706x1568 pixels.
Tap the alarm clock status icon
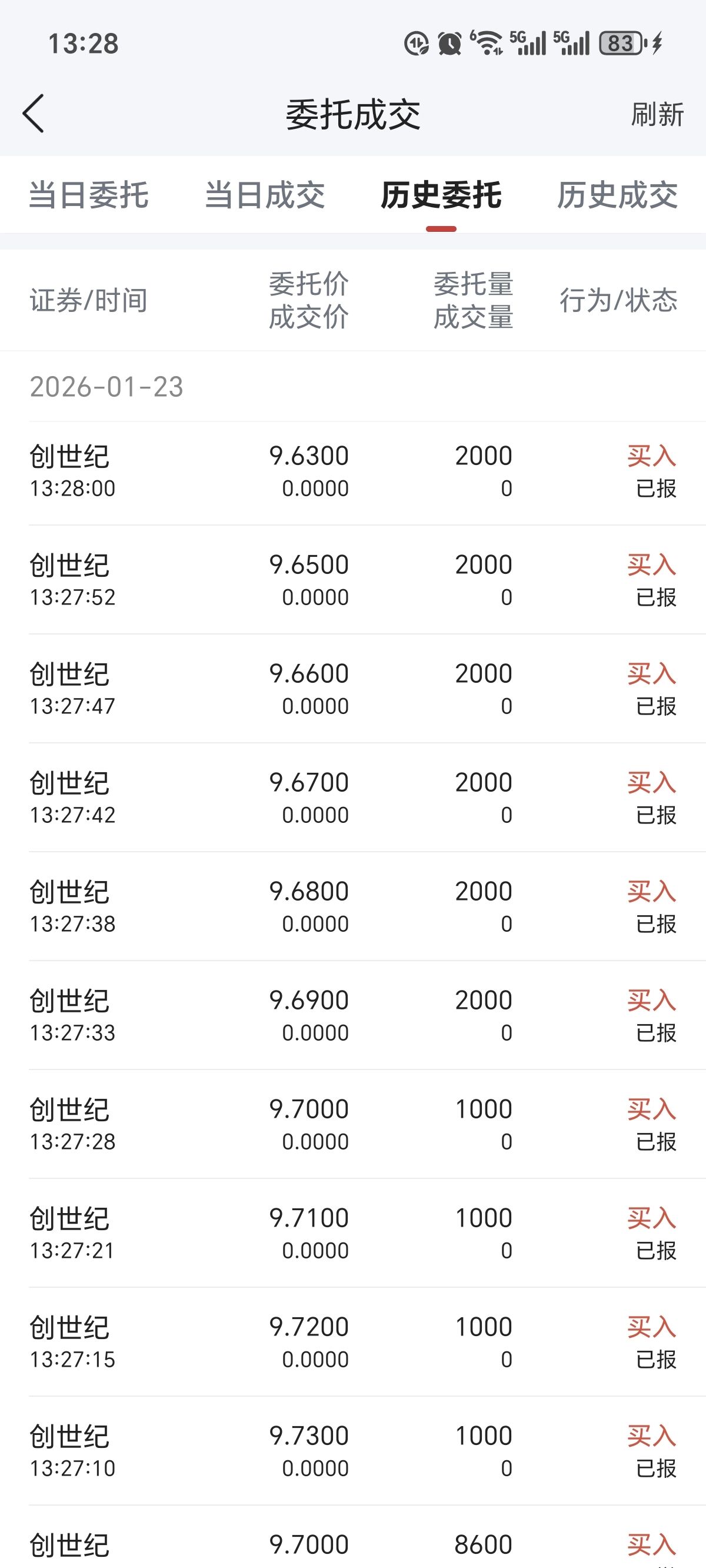coord(449,44)
